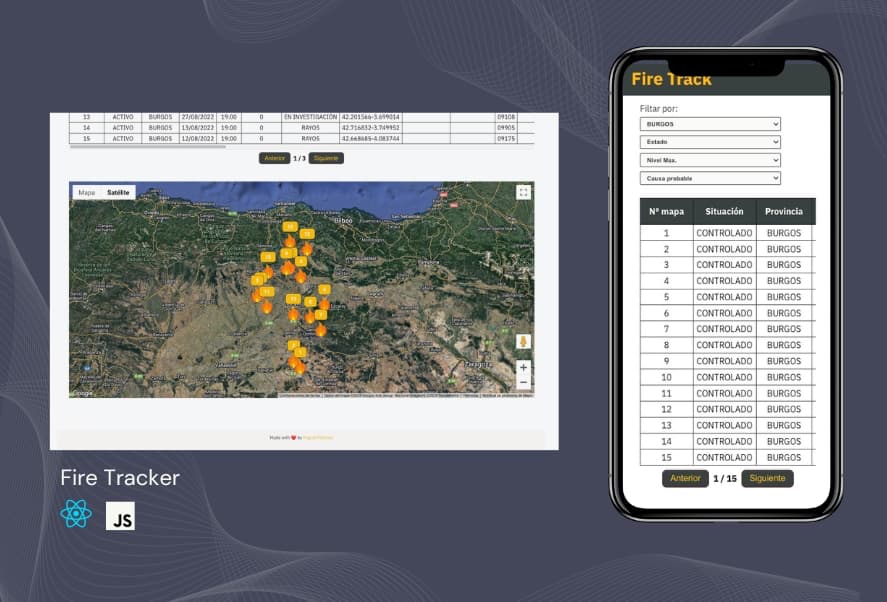The height and width of the screenshot is (602, 887).
Task: Click Anterior button below desktop table
Action: point(274,158)
